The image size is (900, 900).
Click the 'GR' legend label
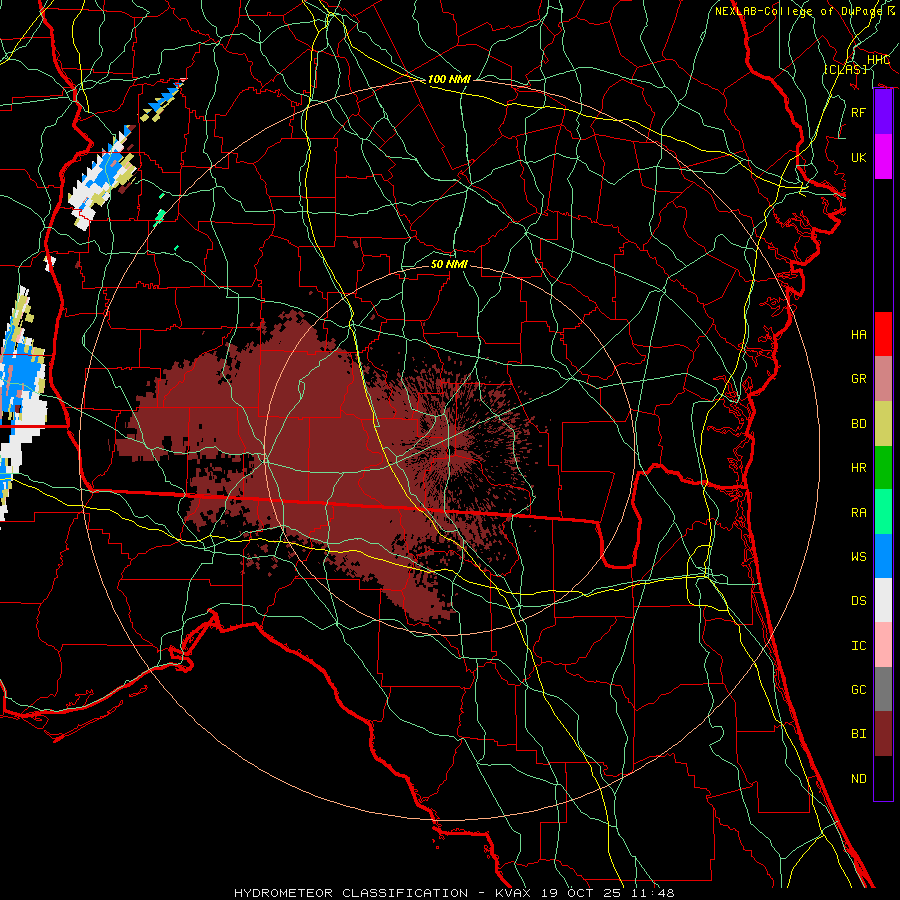click(x=858, y=379)
